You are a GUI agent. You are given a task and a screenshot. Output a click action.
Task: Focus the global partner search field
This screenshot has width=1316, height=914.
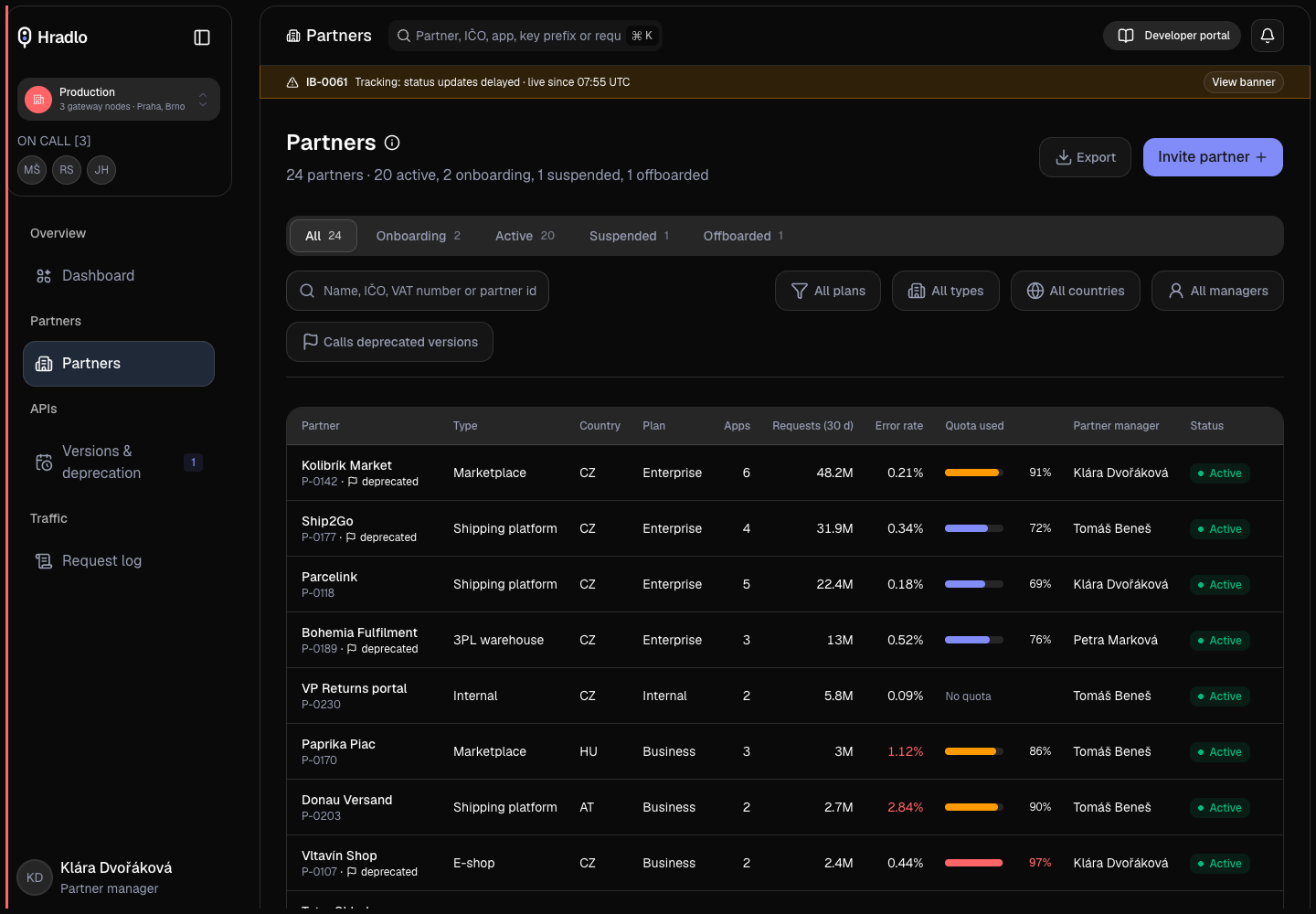[x=525, y=36]
